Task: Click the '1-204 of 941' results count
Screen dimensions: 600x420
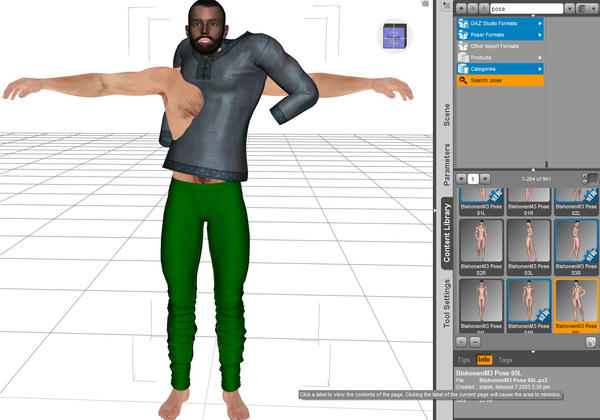Action: click(x=536, y=179)
